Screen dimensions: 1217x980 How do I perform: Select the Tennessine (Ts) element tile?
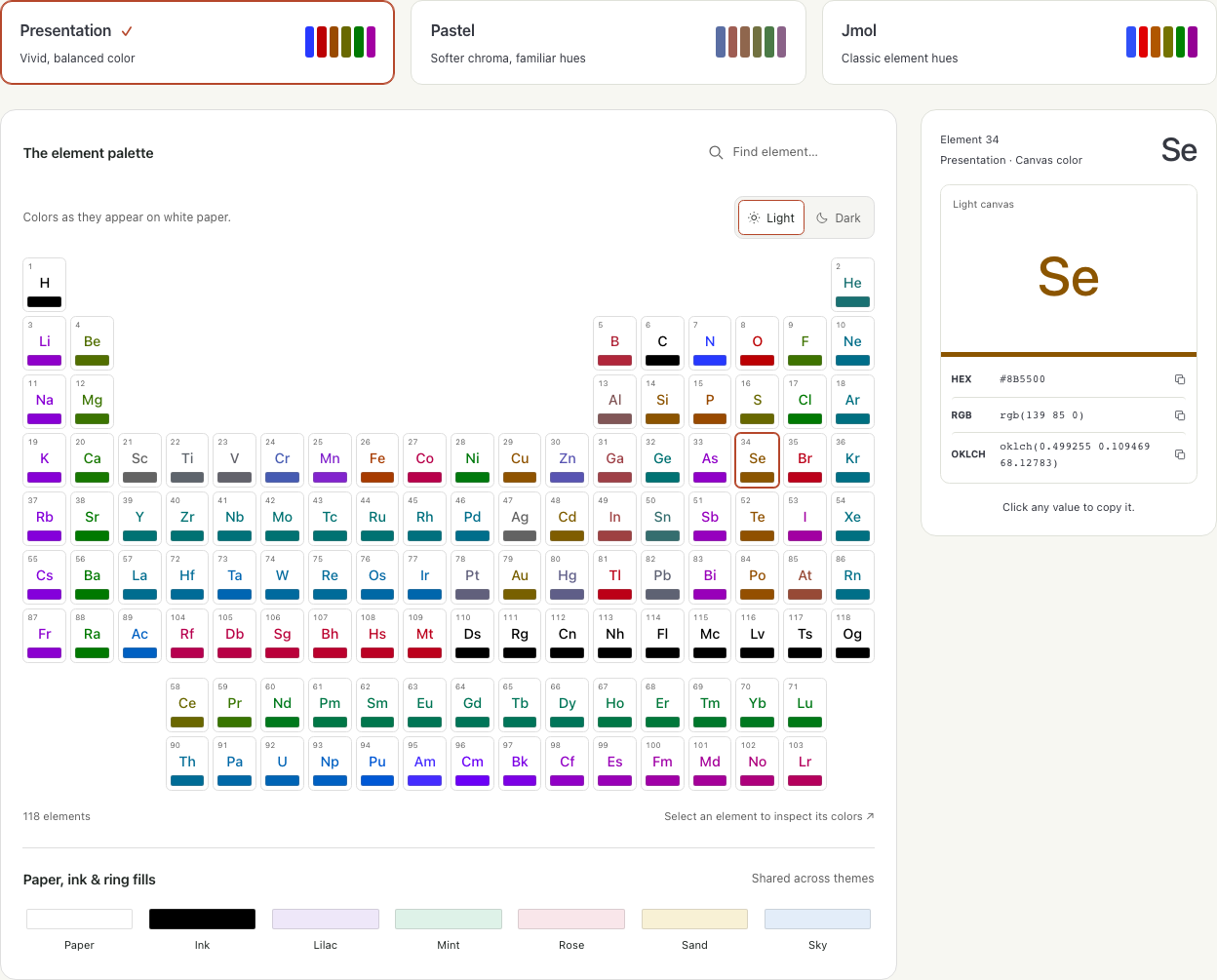[x=805, y=635]
